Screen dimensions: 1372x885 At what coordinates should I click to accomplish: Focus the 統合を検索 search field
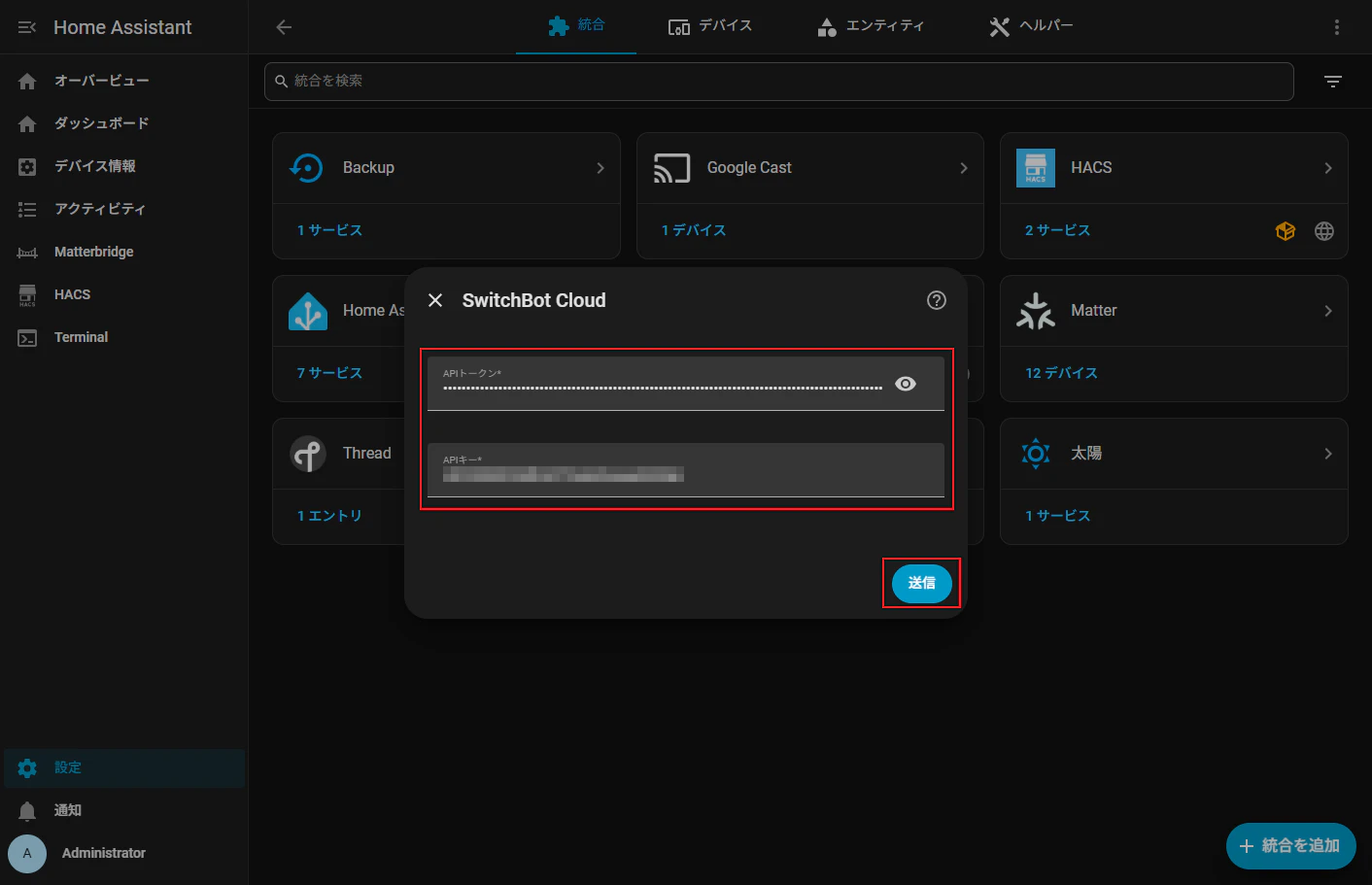click(x=779, y=82)
